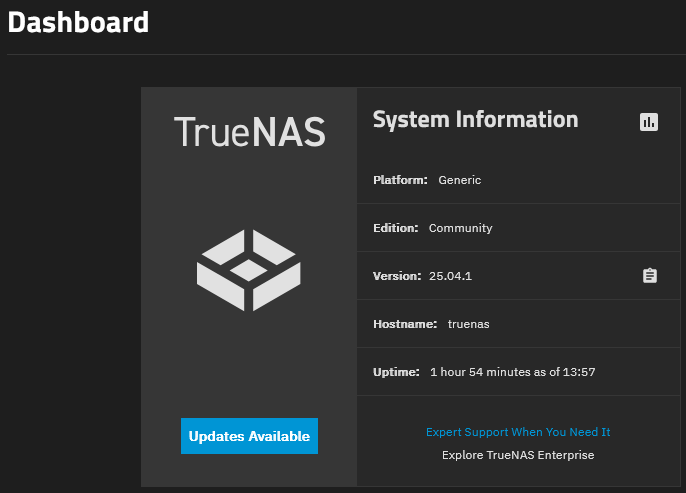Select the version number 25.04.1

click(x=450, y=276)
